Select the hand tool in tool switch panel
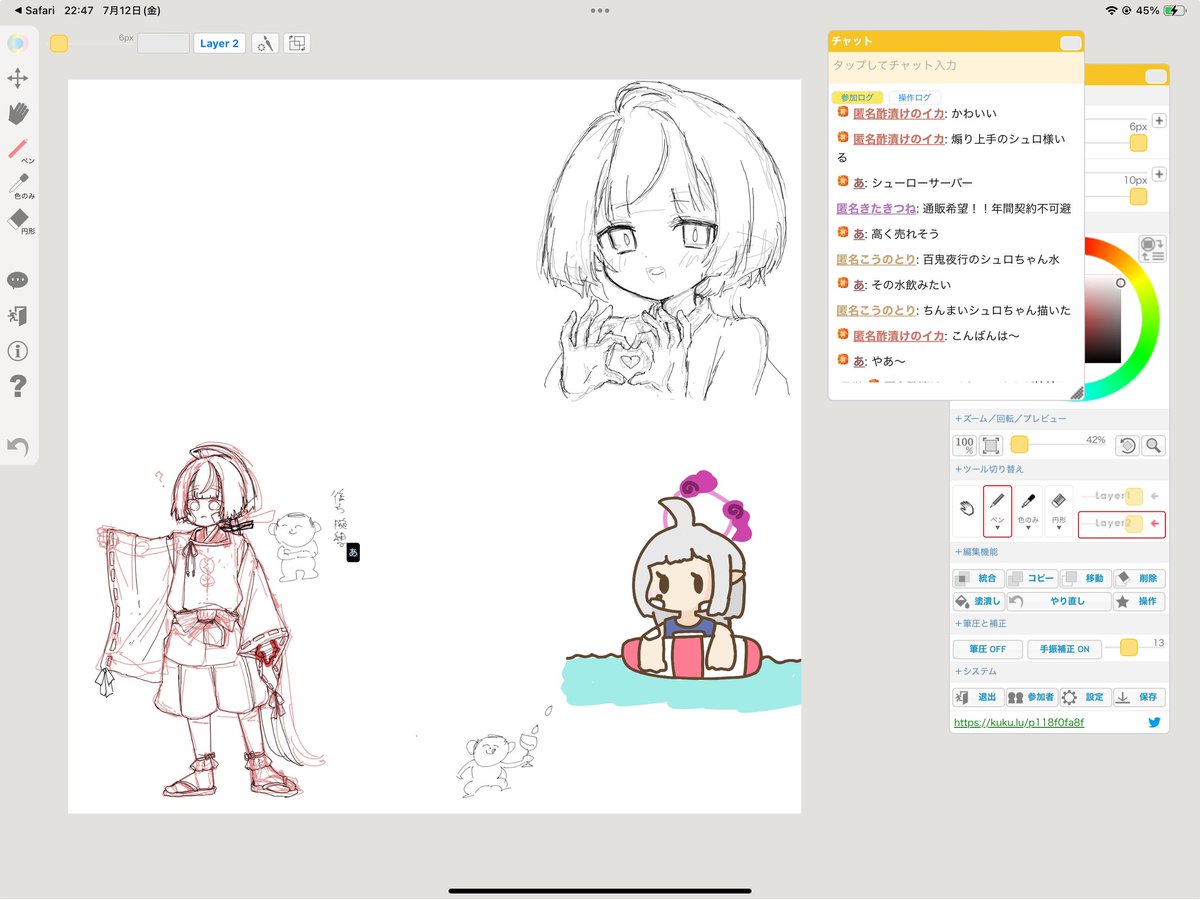Screen dimensions: 1200x900 (966, 509)
